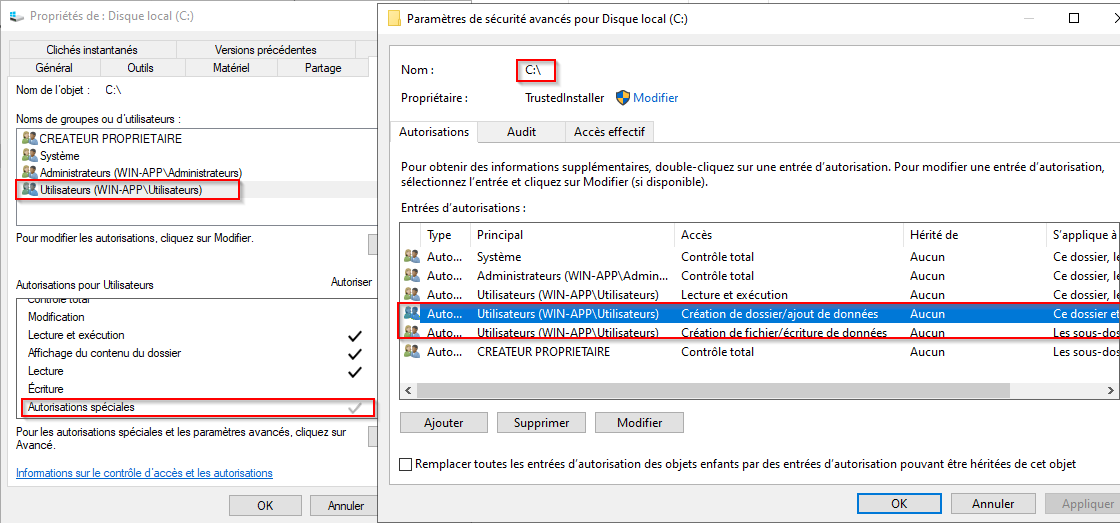The image size is (1120, 523).
Task: Click the Supprimer button
Action: (x=541, y=422)
